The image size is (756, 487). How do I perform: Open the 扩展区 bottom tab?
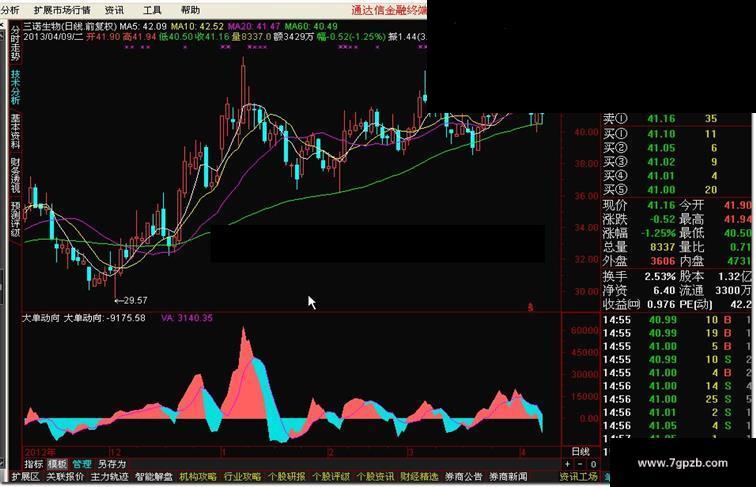coord(25,477)
